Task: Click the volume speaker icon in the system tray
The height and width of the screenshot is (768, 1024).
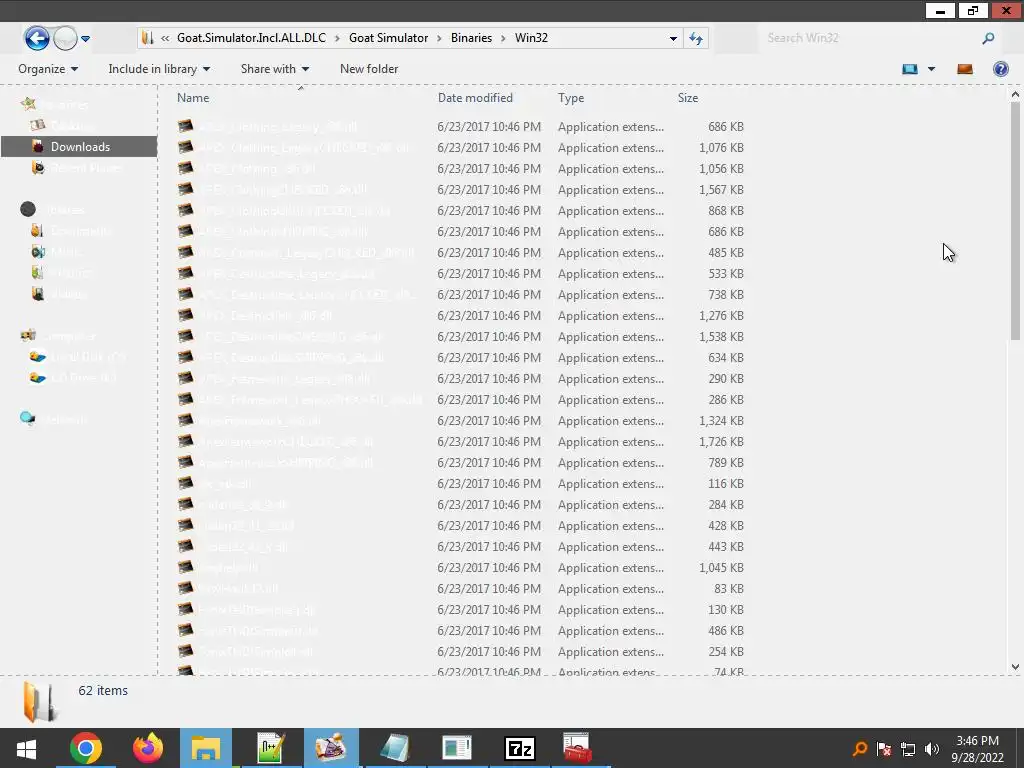Action: click(932, 749)
